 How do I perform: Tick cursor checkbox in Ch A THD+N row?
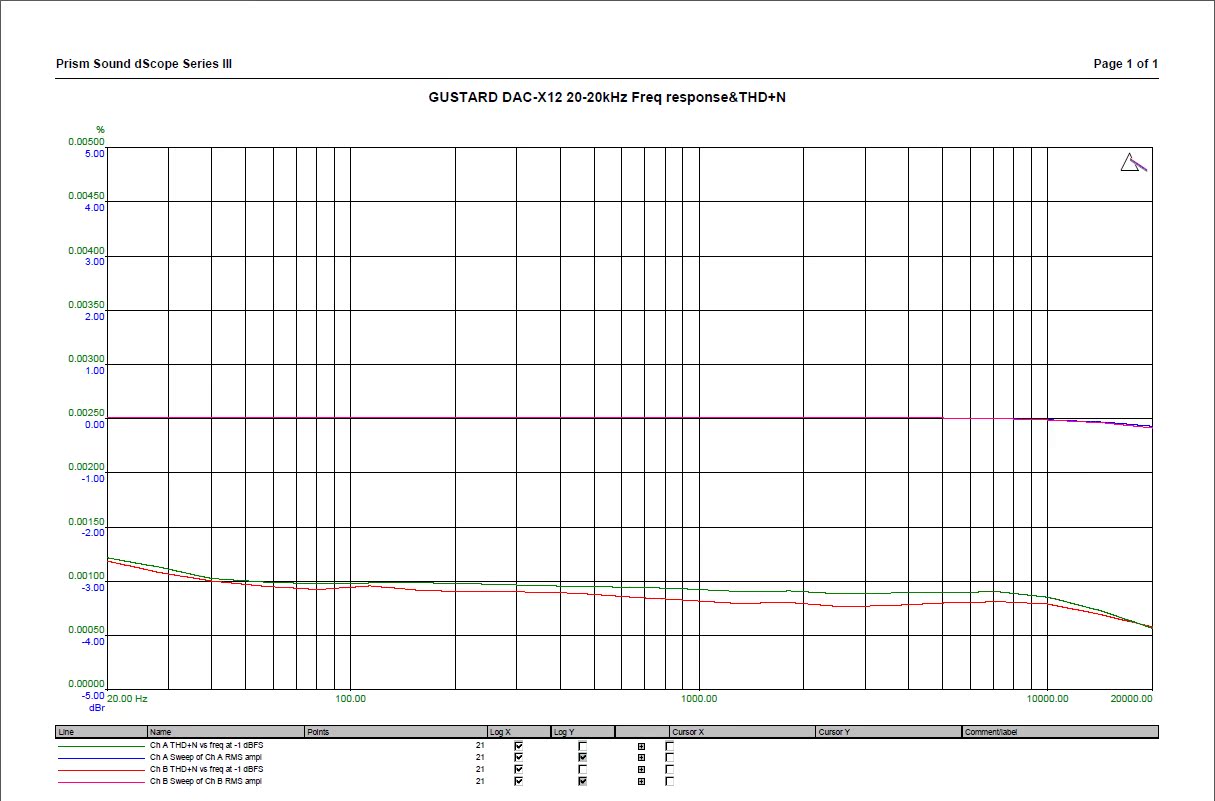point(669,746)
